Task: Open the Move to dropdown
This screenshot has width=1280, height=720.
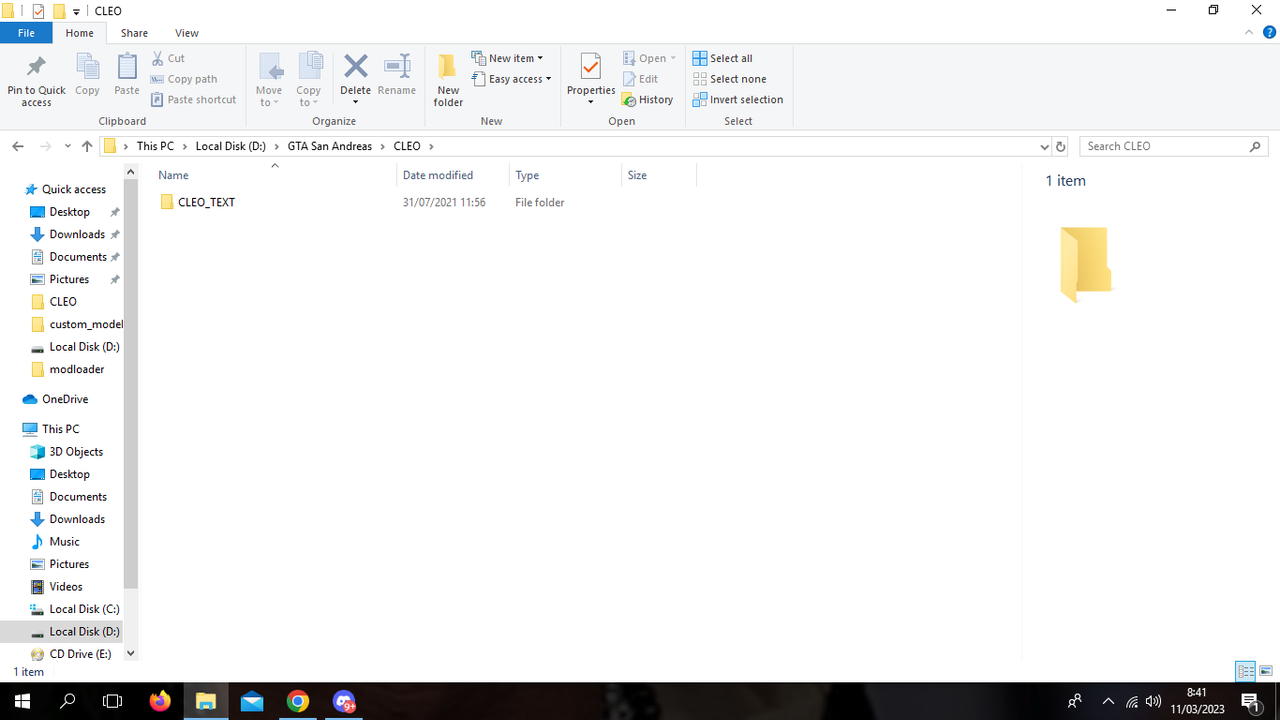Action: click(269, 80)
